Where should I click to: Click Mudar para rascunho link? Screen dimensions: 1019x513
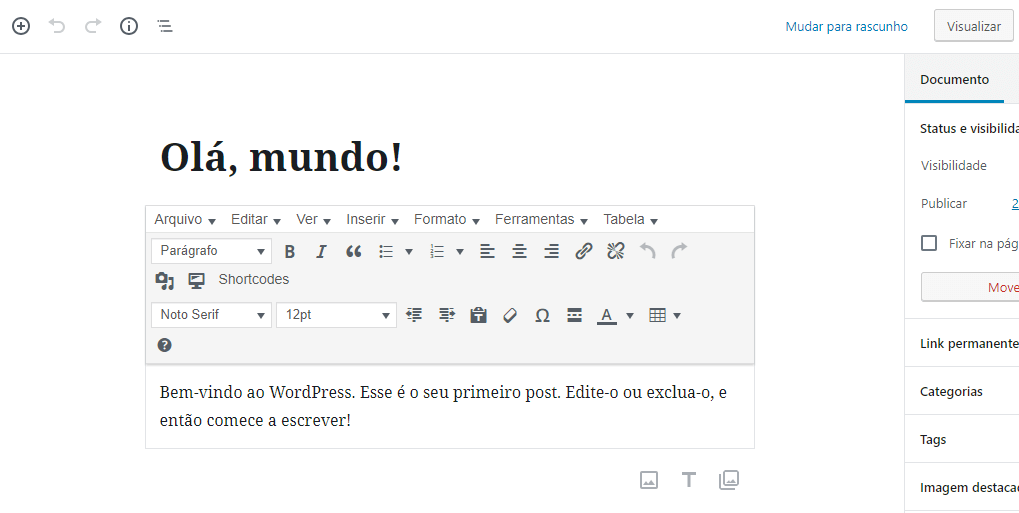pos(846,27)
